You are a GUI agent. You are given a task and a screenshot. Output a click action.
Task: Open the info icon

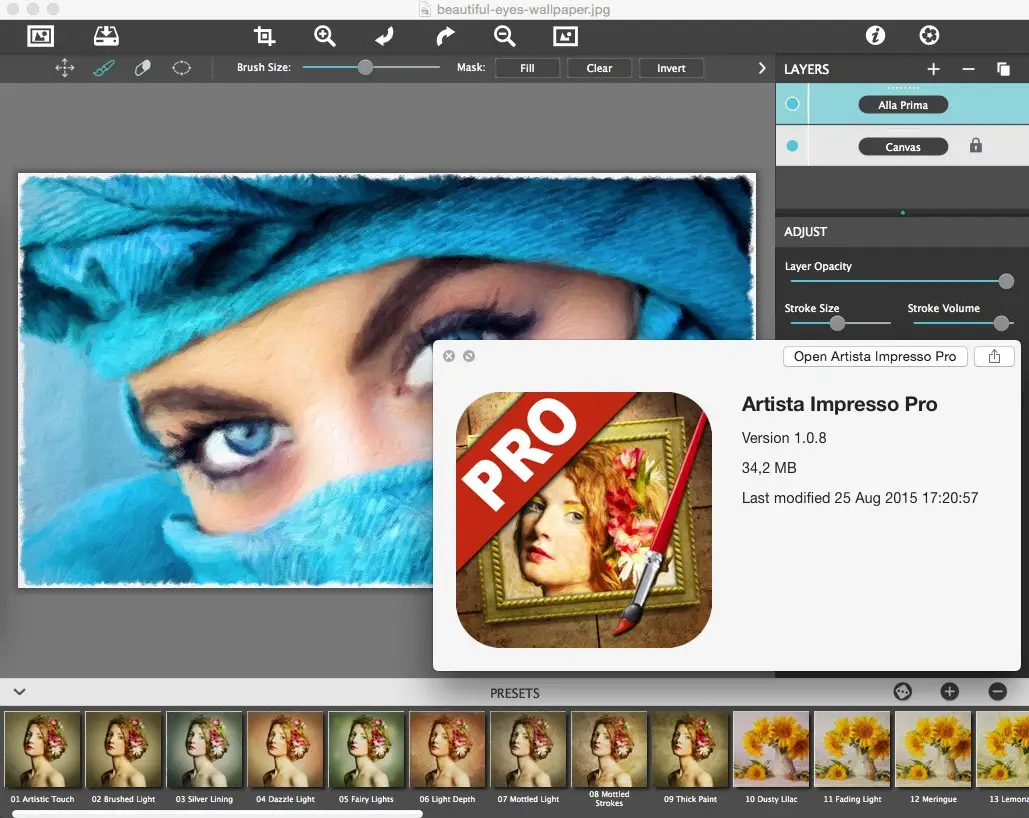point(875,36)
